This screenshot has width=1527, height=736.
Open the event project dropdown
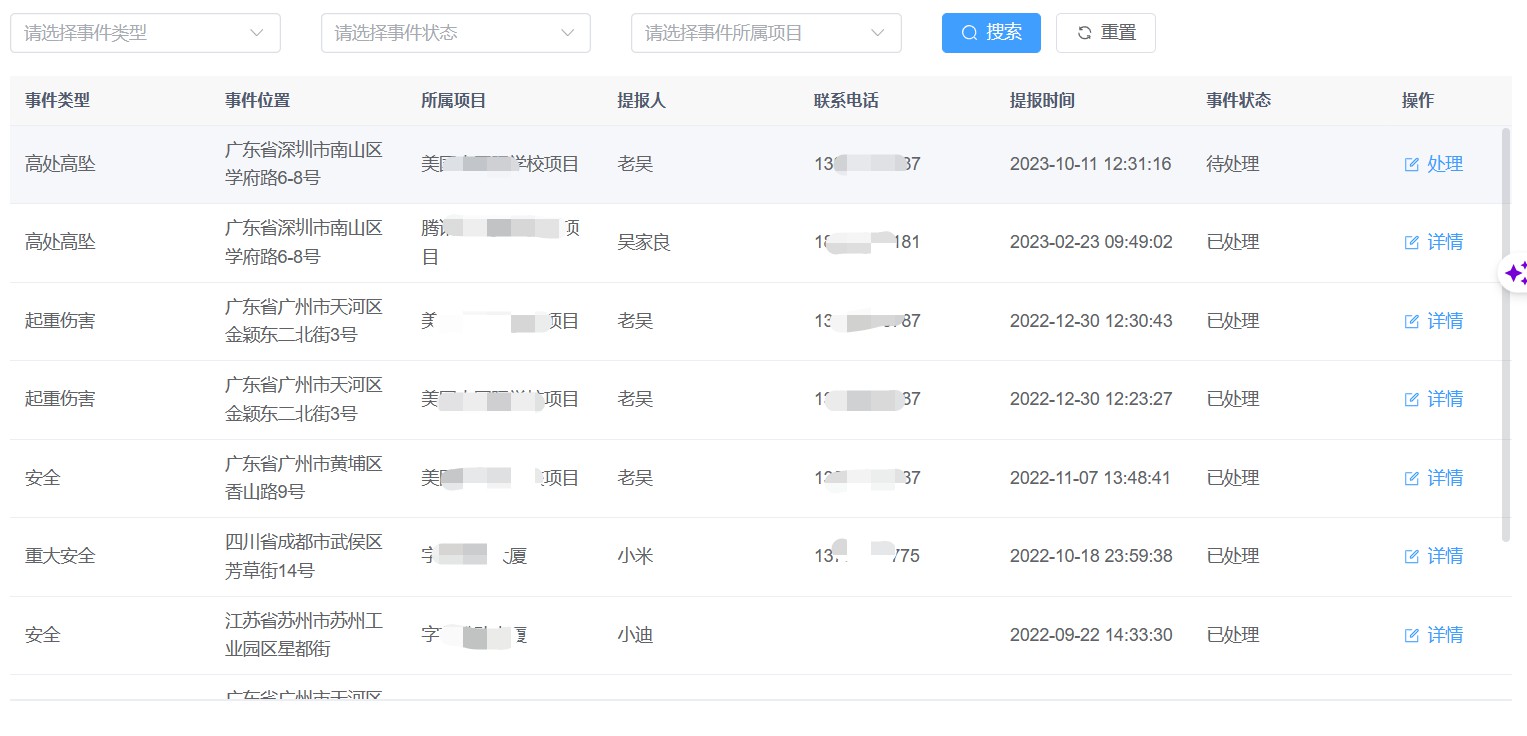pyautogui.click(x=766, y=33)
